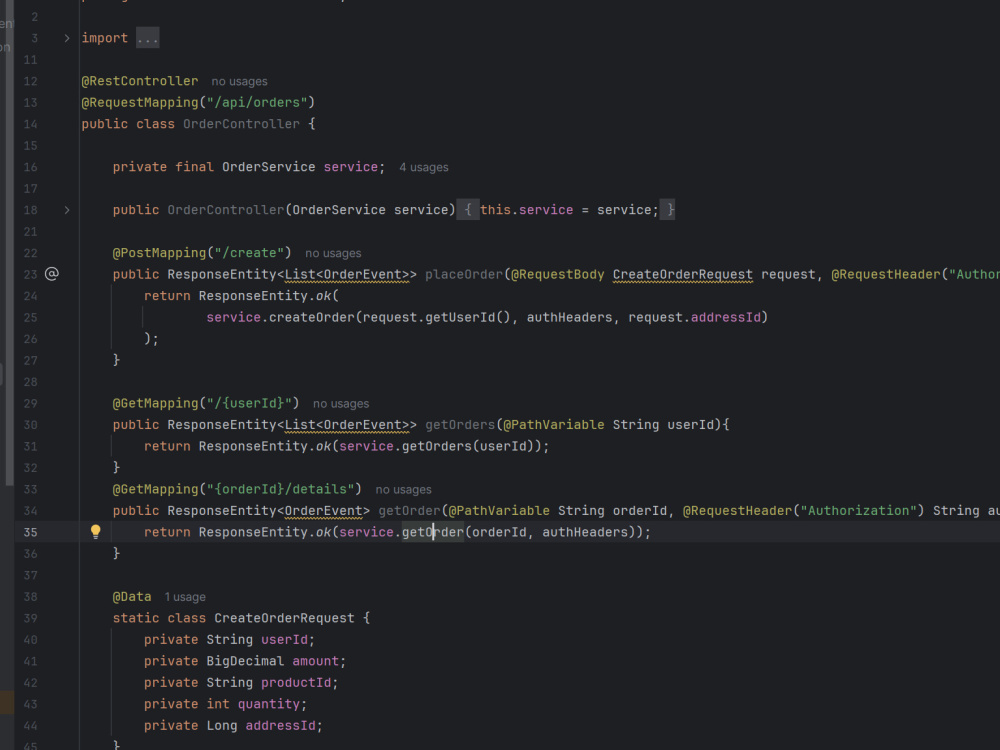Click the CreateOrderRequest type in placeOrder parameters

[682, 274]
